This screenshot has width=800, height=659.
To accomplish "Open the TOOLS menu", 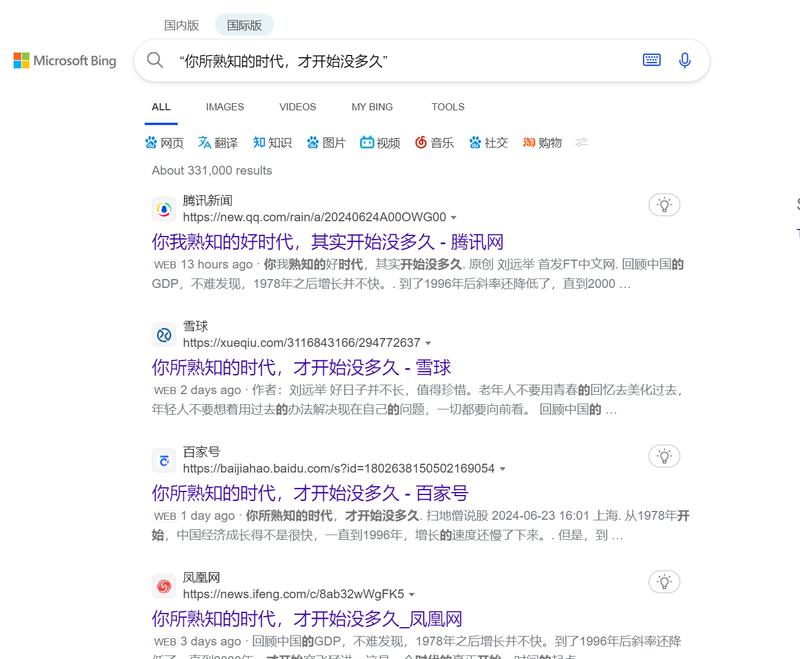I will pos(448,107).
